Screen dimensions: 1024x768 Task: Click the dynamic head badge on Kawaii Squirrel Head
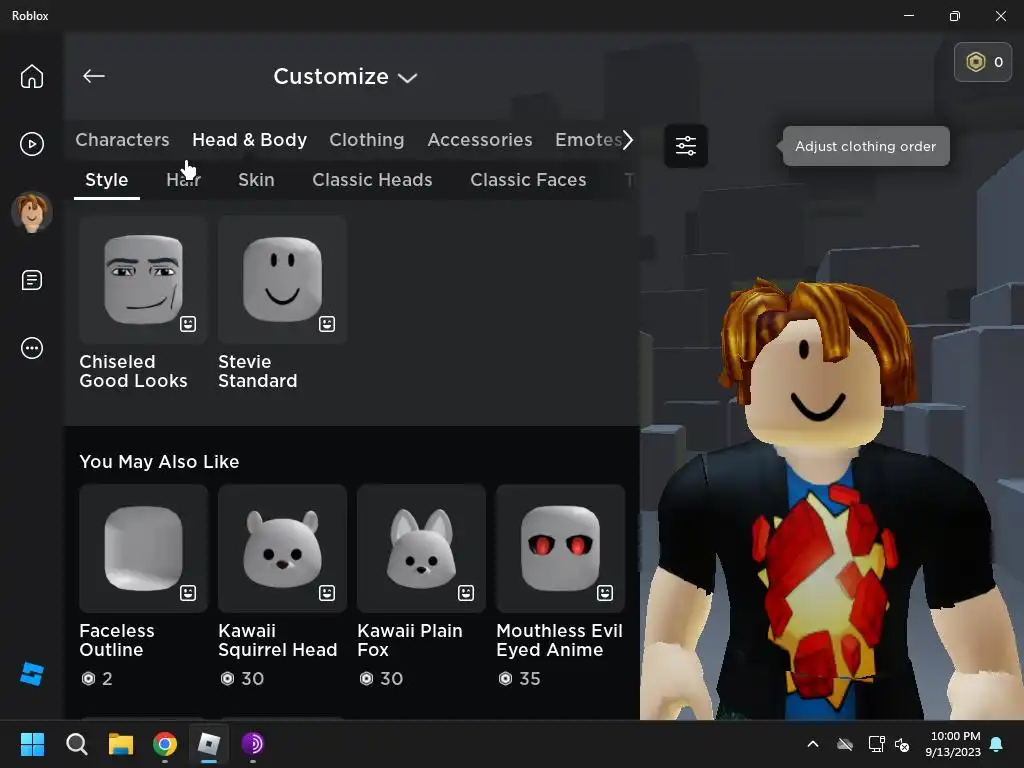[x=327, y=593]
